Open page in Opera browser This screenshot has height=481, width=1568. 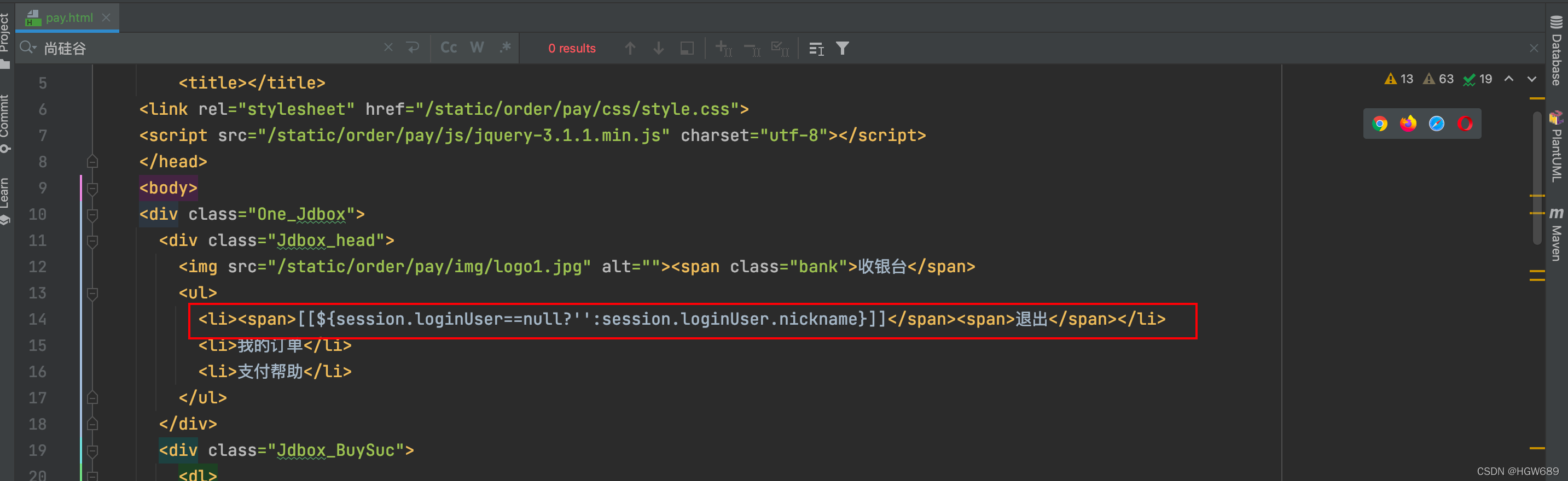pyautogui.click(x=1465, y=124)
